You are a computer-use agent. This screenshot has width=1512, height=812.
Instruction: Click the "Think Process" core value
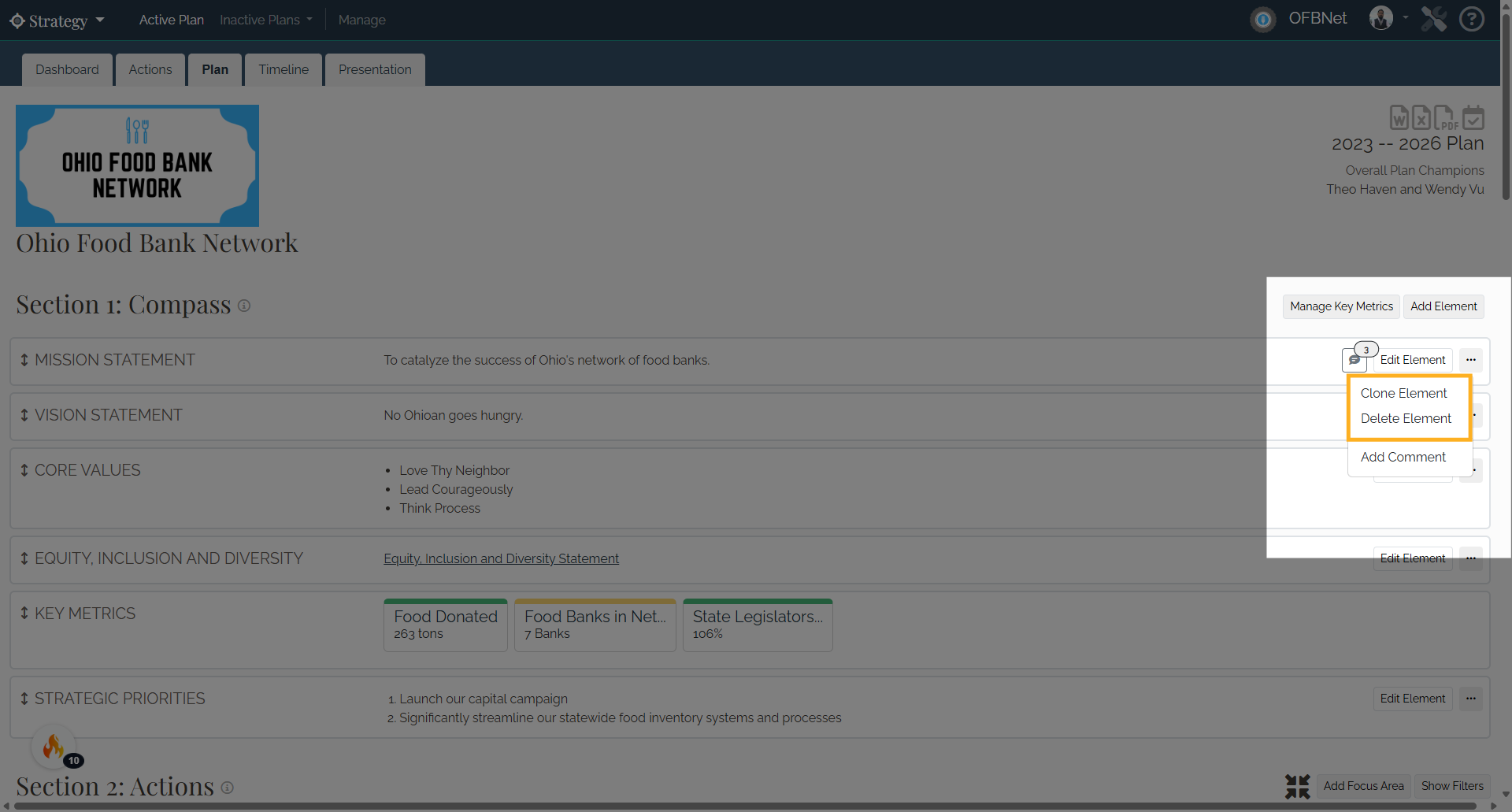click(439, 508)
